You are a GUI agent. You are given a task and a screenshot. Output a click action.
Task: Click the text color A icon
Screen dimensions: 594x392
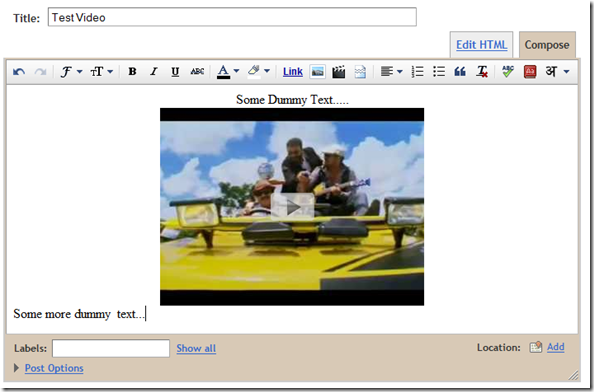coord(224,72)
